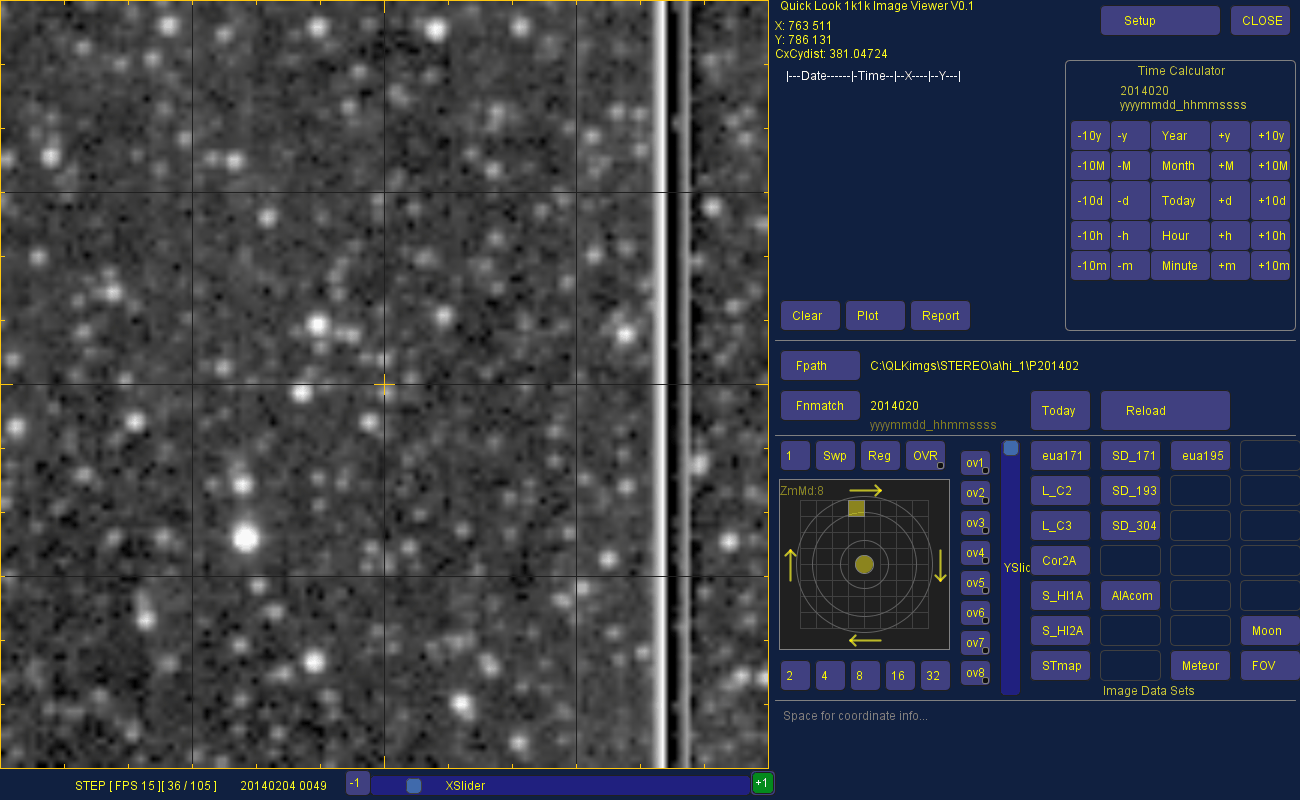Viewport: 1300px width, 800px height.
Task: Load the L_C3 data set
Action: [x=1060, y=526]
